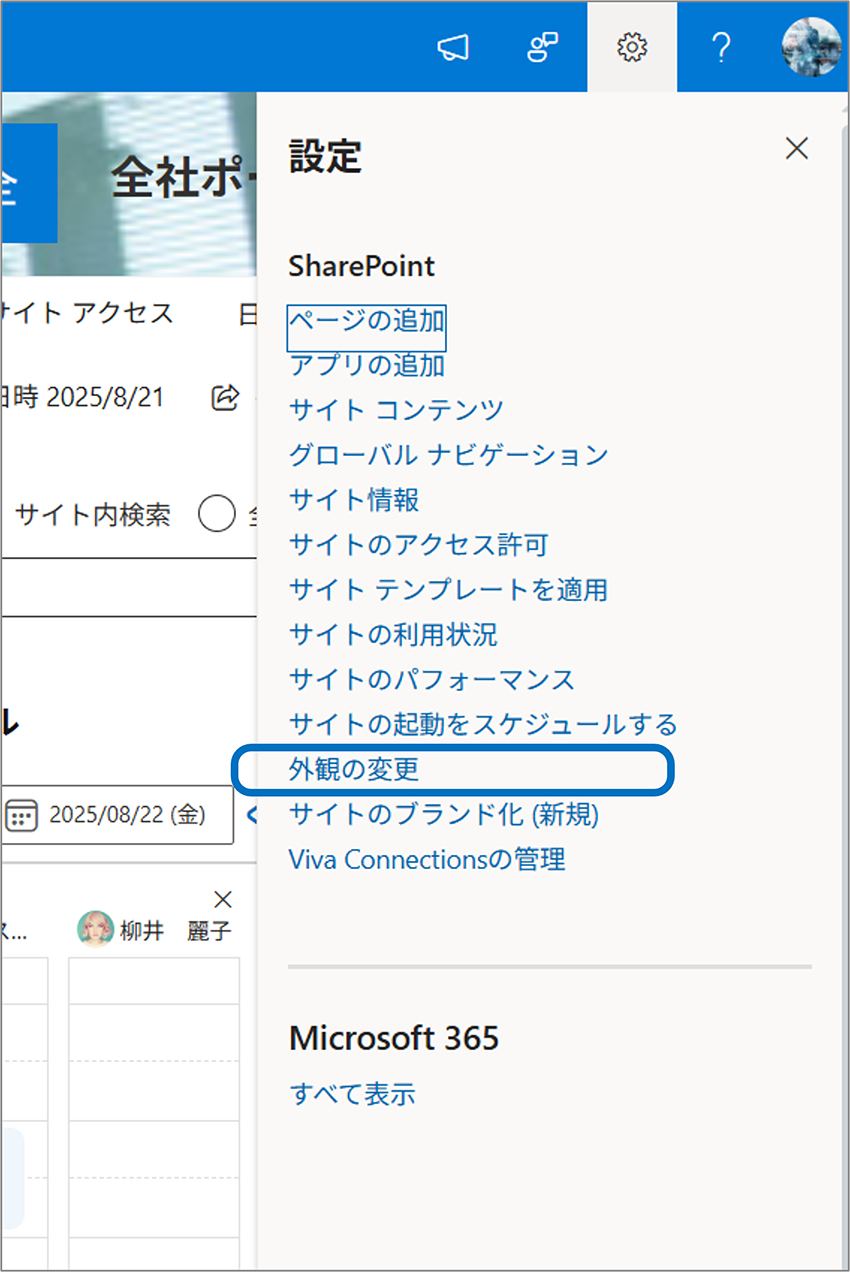Screen dimensions: 850x1272
Task: Open the user profile avatar
Action: coord(810,47)
